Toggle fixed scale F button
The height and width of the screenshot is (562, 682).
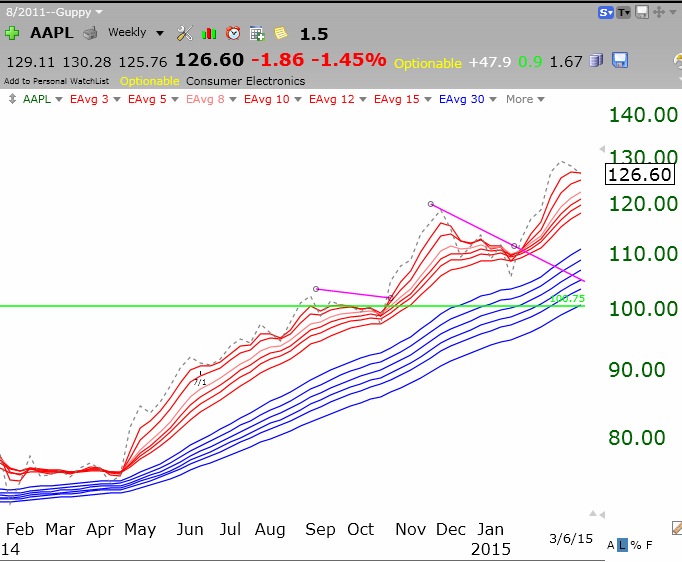tap(649, 545)
